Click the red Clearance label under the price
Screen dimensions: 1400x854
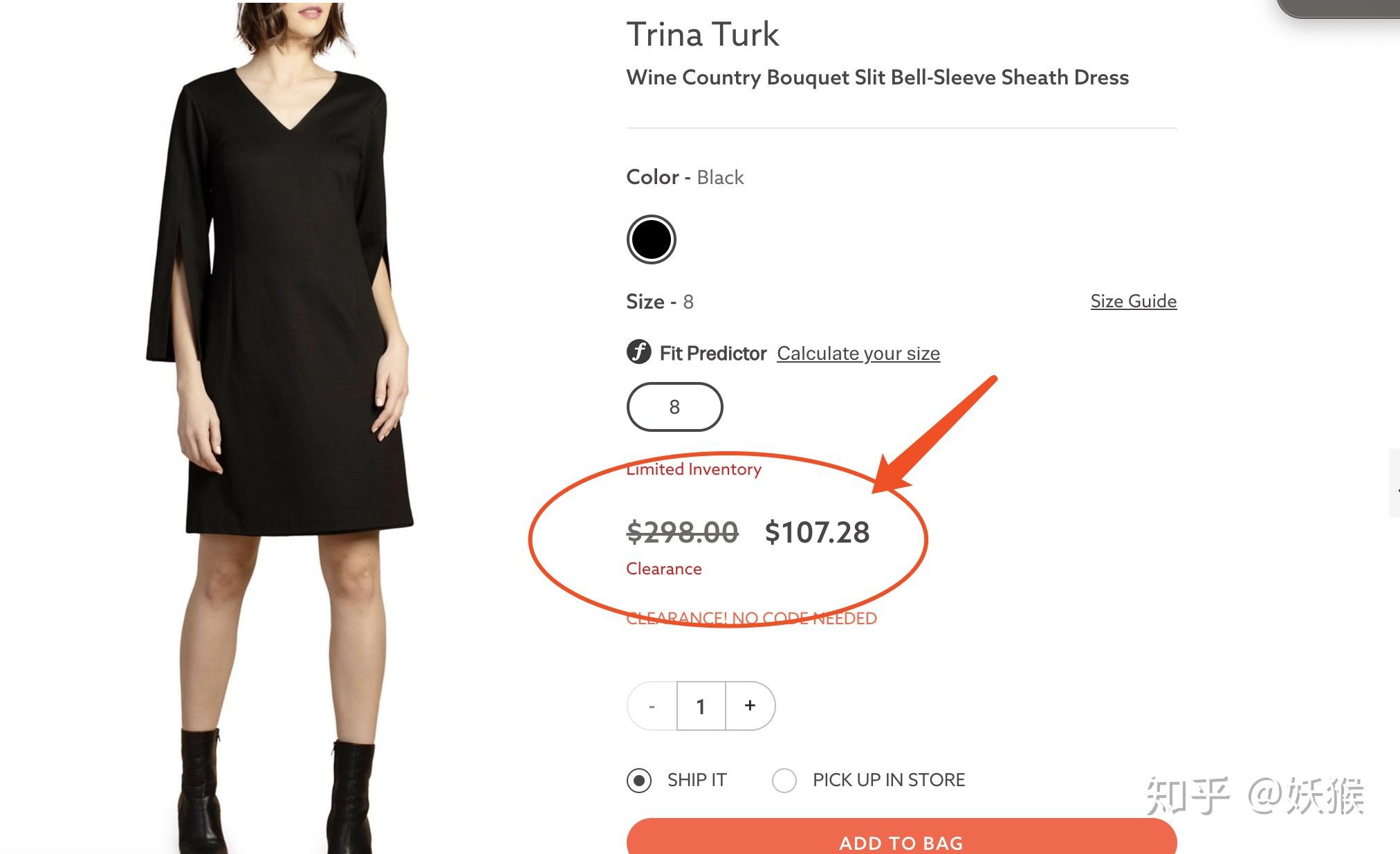coord(664,569)
